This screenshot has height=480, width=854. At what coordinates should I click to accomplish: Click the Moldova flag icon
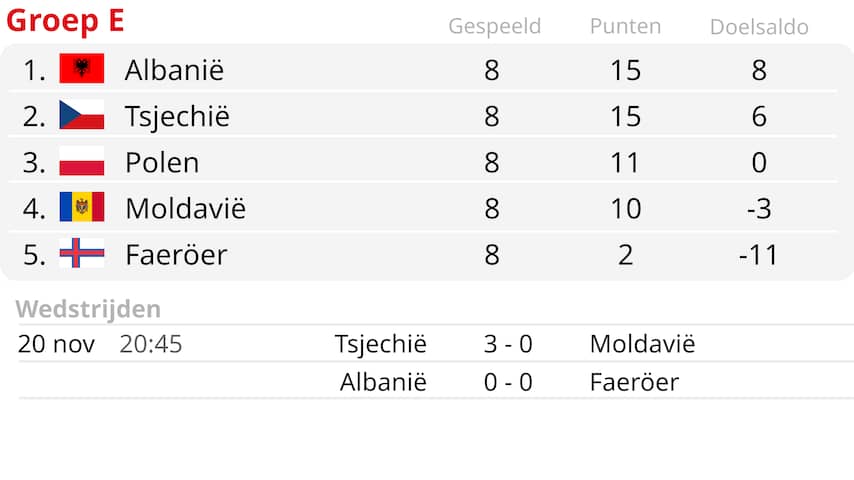pyautogui.click(x=82, y=206)
